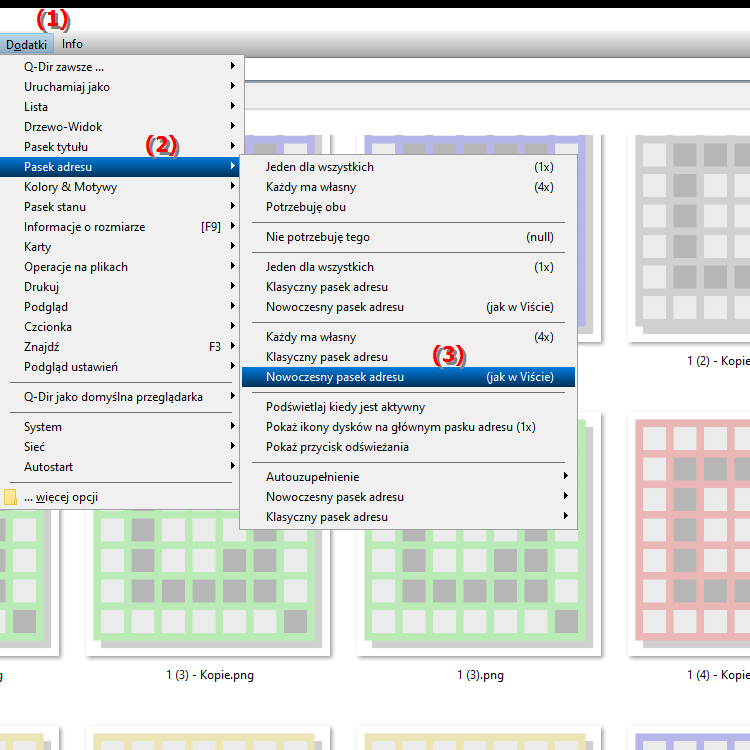Open the System submenu

tap(122, 427)
